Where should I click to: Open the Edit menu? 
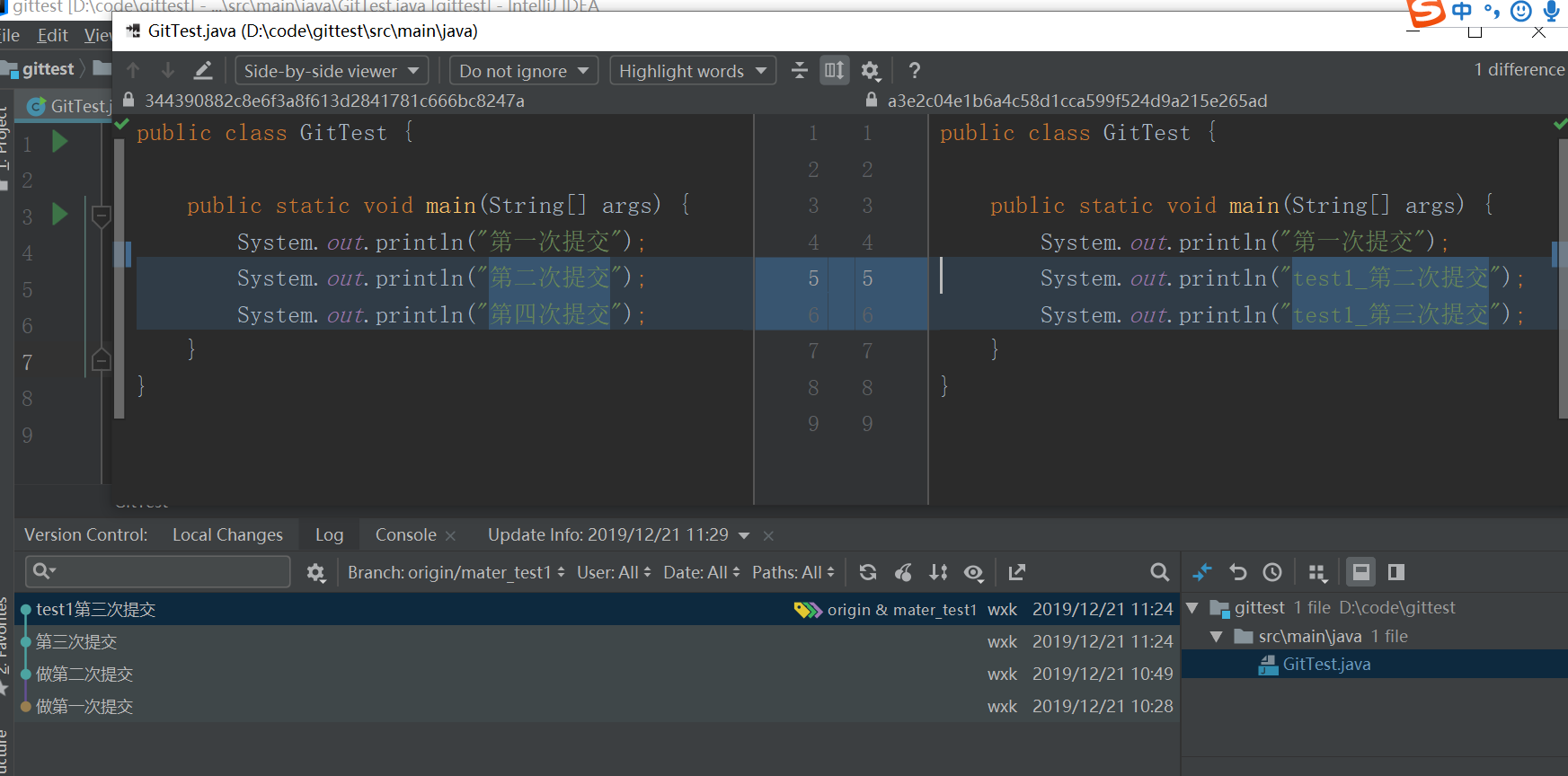(52, 35)
